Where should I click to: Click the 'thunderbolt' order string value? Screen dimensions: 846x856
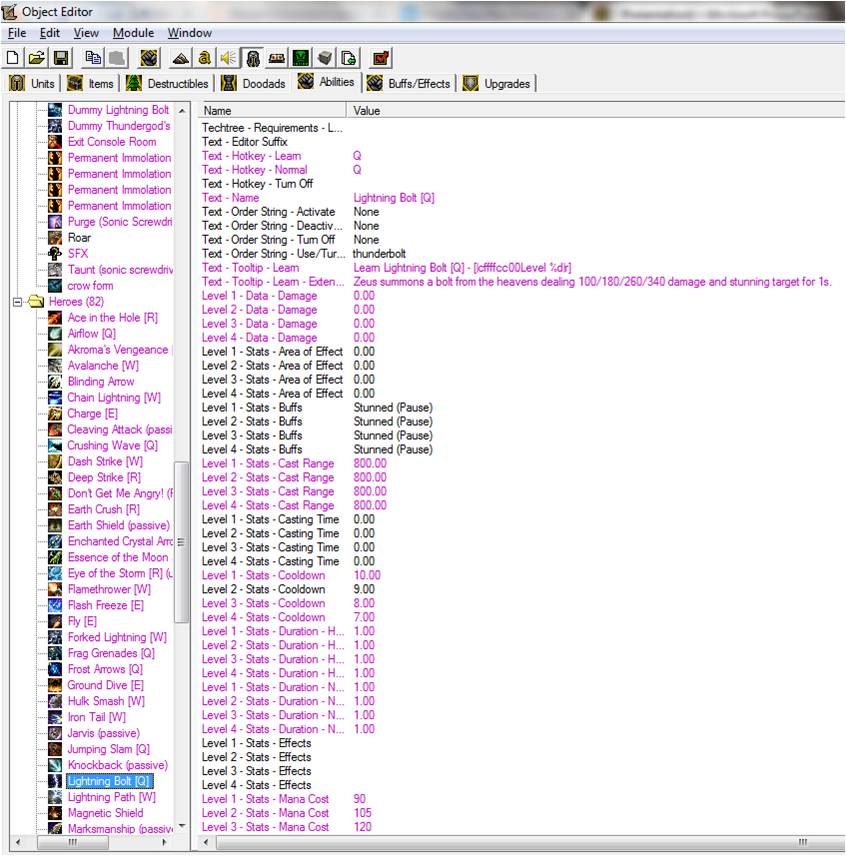pyautogui.click(x=379, y=254)
